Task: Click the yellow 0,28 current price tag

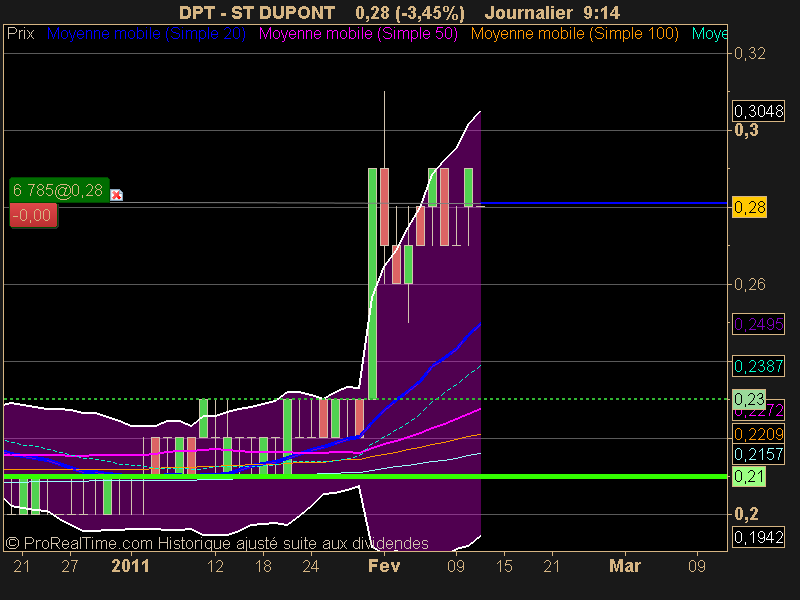Action: (749, 208)
